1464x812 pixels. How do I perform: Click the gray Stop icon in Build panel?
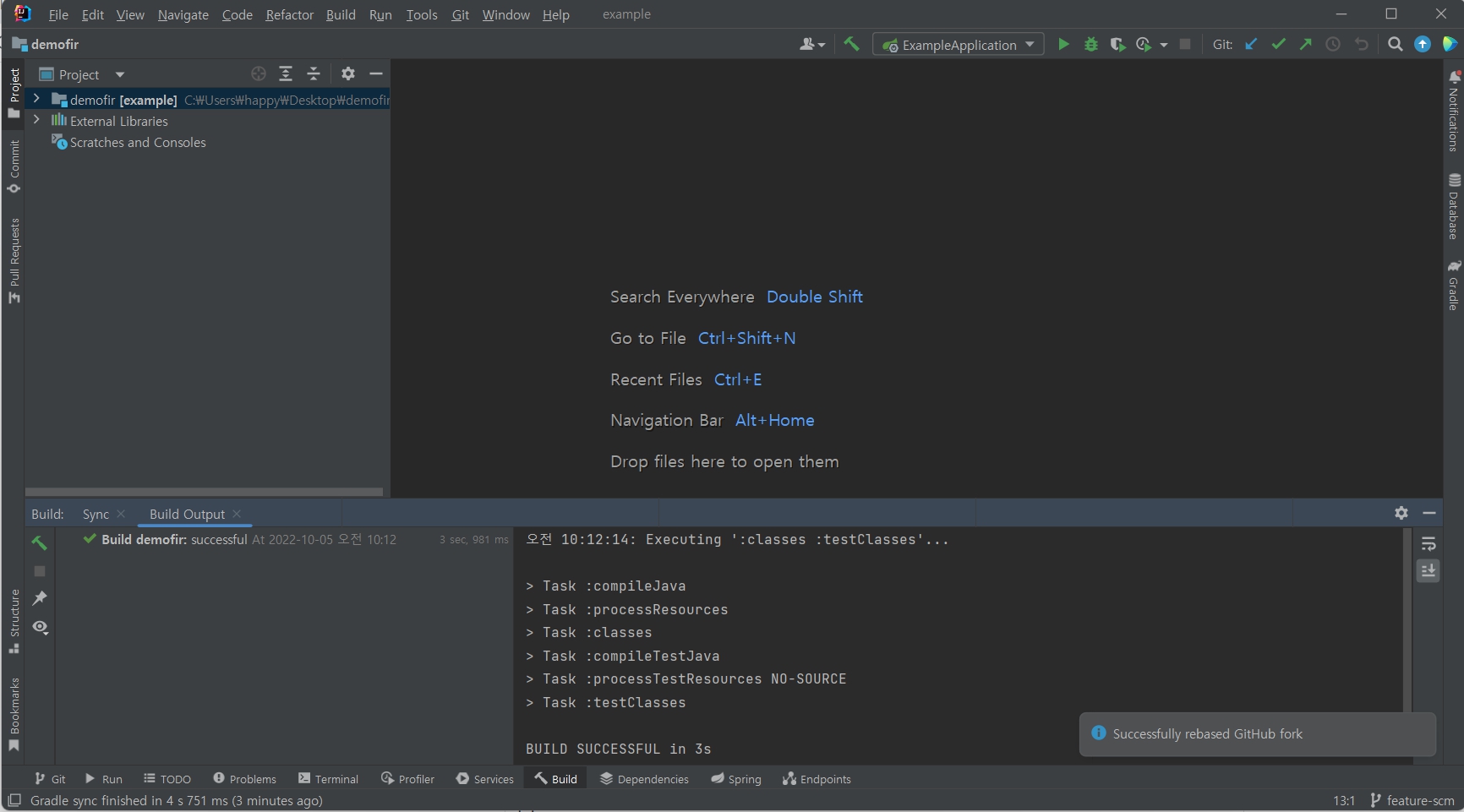pos(39,571)
